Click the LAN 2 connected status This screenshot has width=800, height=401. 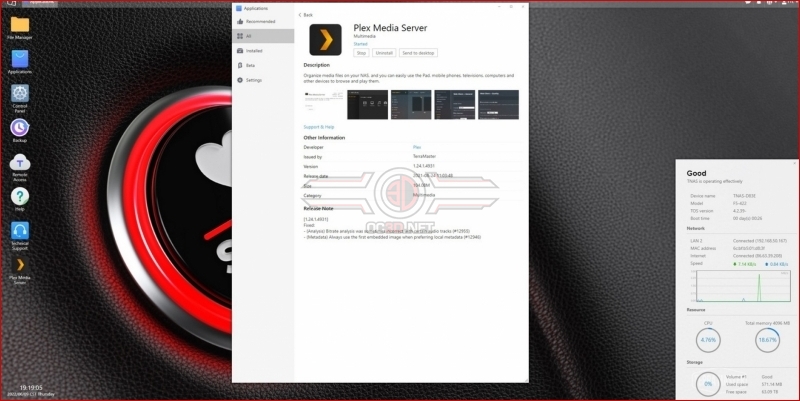tap(760, 241)
